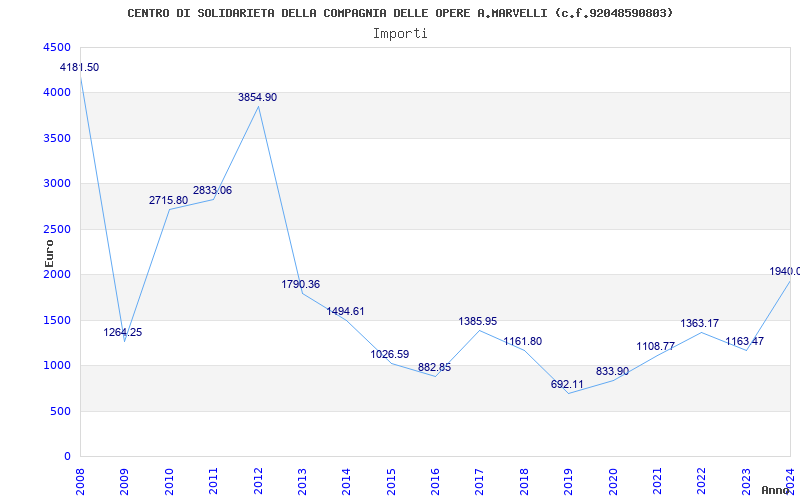Image resolution: width=800 pixels, height=500 pixels.
Task: Select the 1940.0 data label for 2024
Action: click(x=785, y=271)
